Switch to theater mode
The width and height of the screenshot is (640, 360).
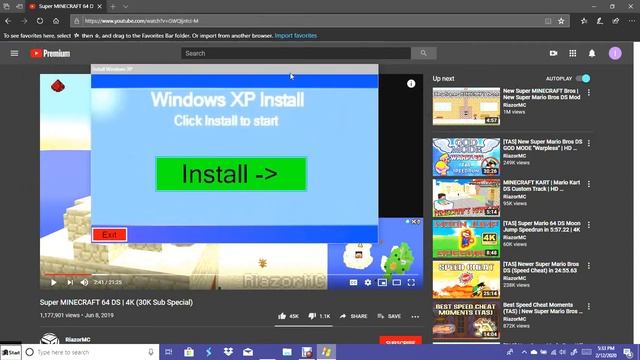[397, 282]
